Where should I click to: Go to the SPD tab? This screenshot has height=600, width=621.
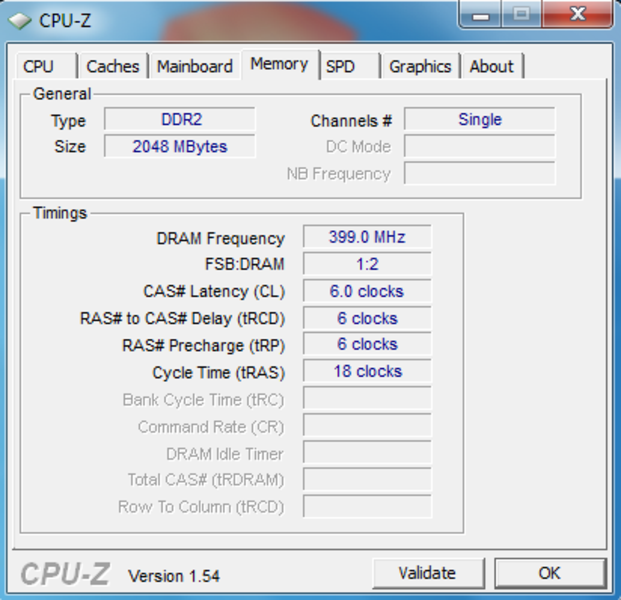[350, 66]
